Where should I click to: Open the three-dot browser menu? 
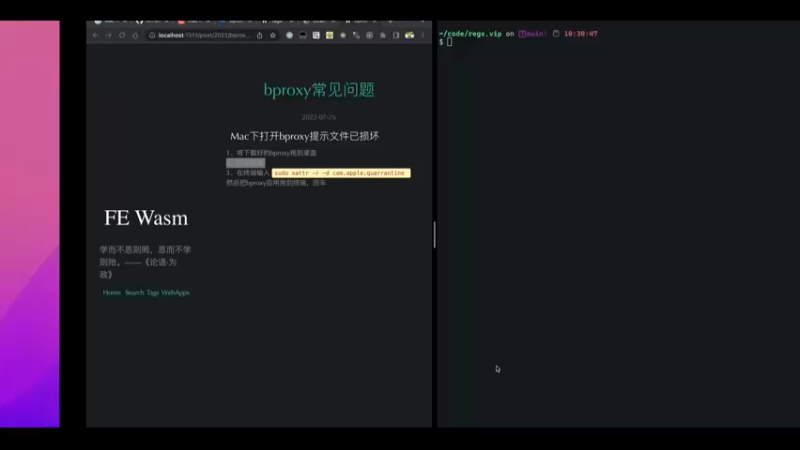[x=422, y=35]
